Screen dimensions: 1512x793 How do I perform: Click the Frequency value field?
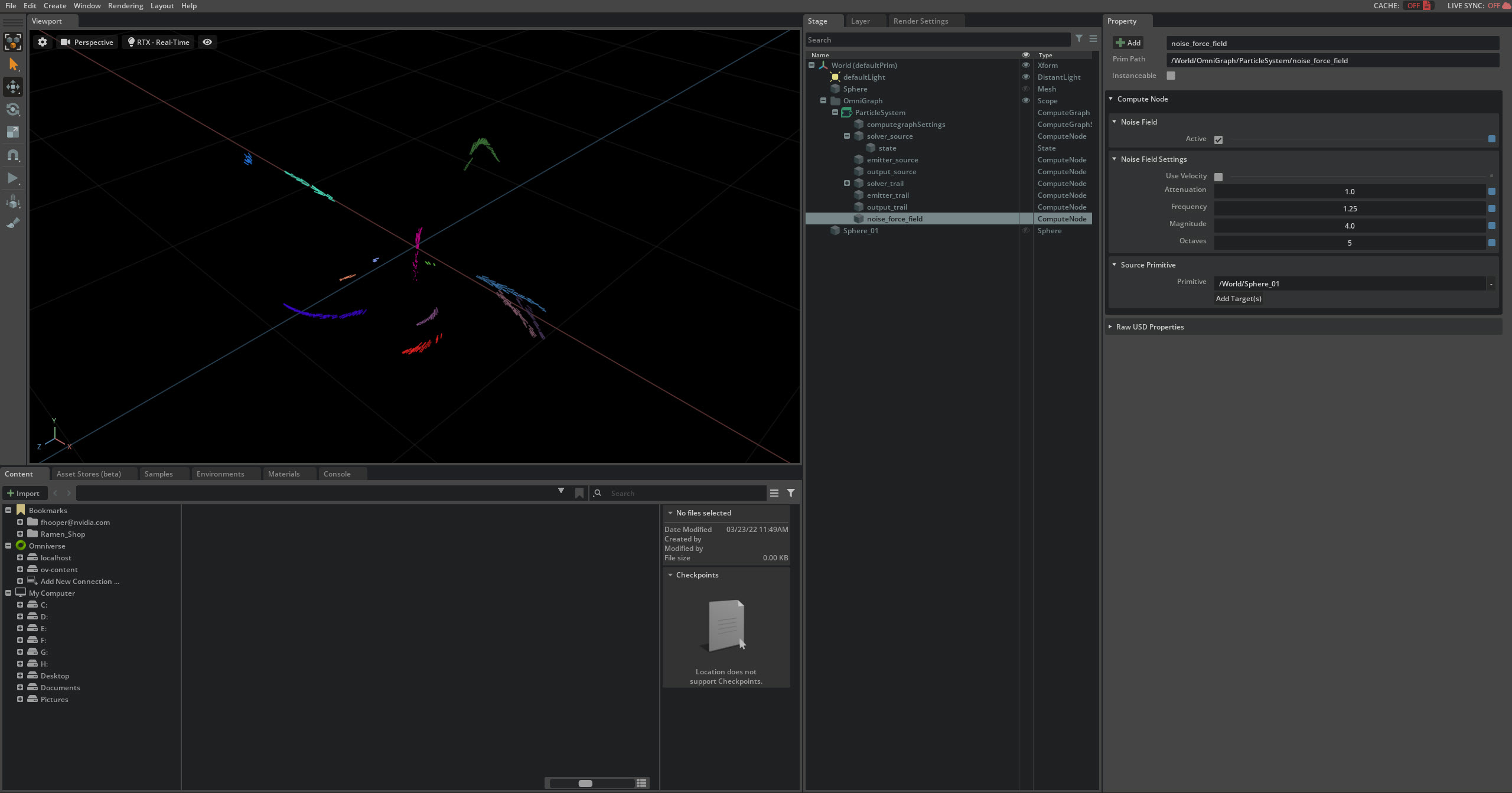point(1350,208)
